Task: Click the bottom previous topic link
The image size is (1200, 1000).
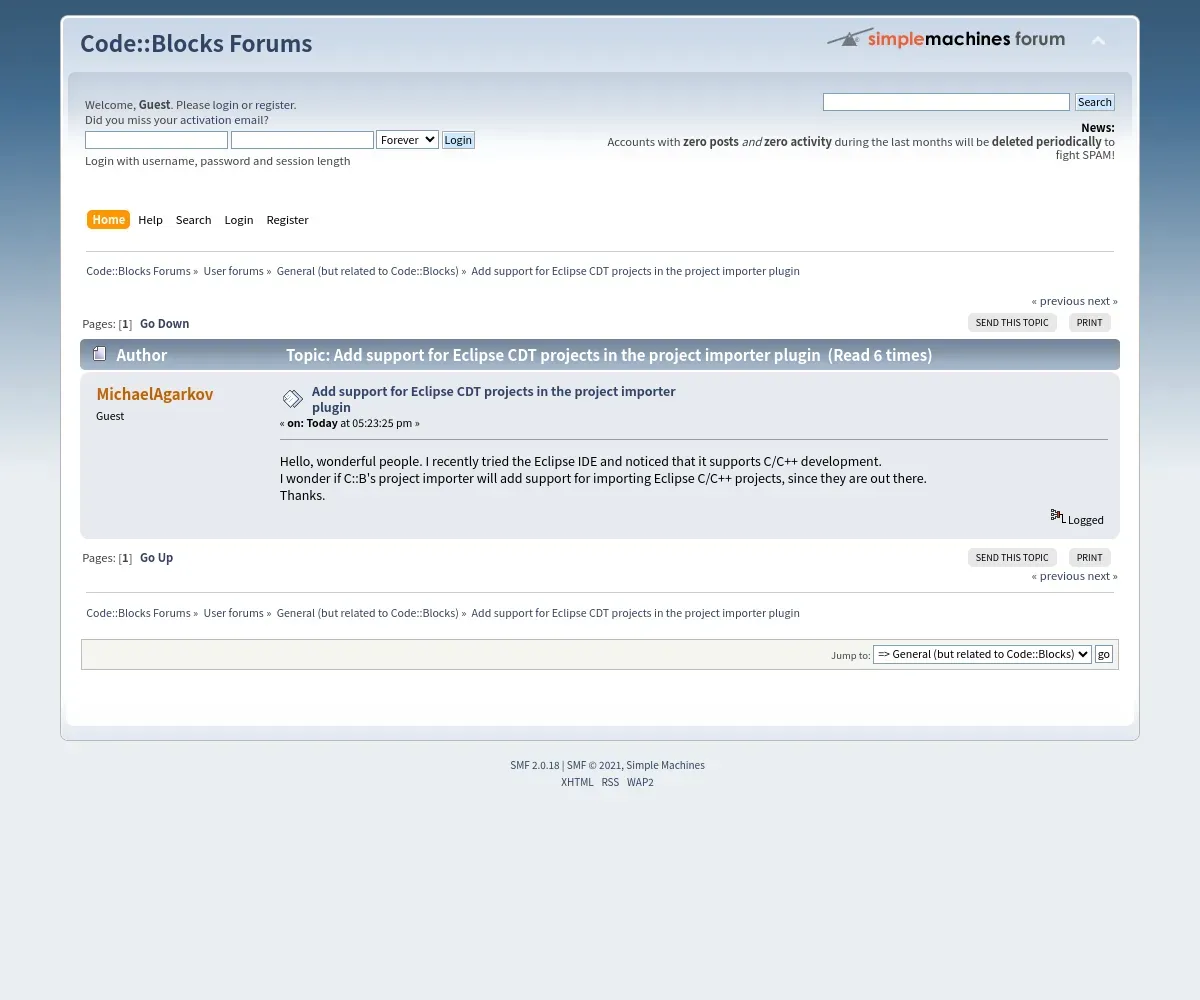Action: pos(1058,576)
